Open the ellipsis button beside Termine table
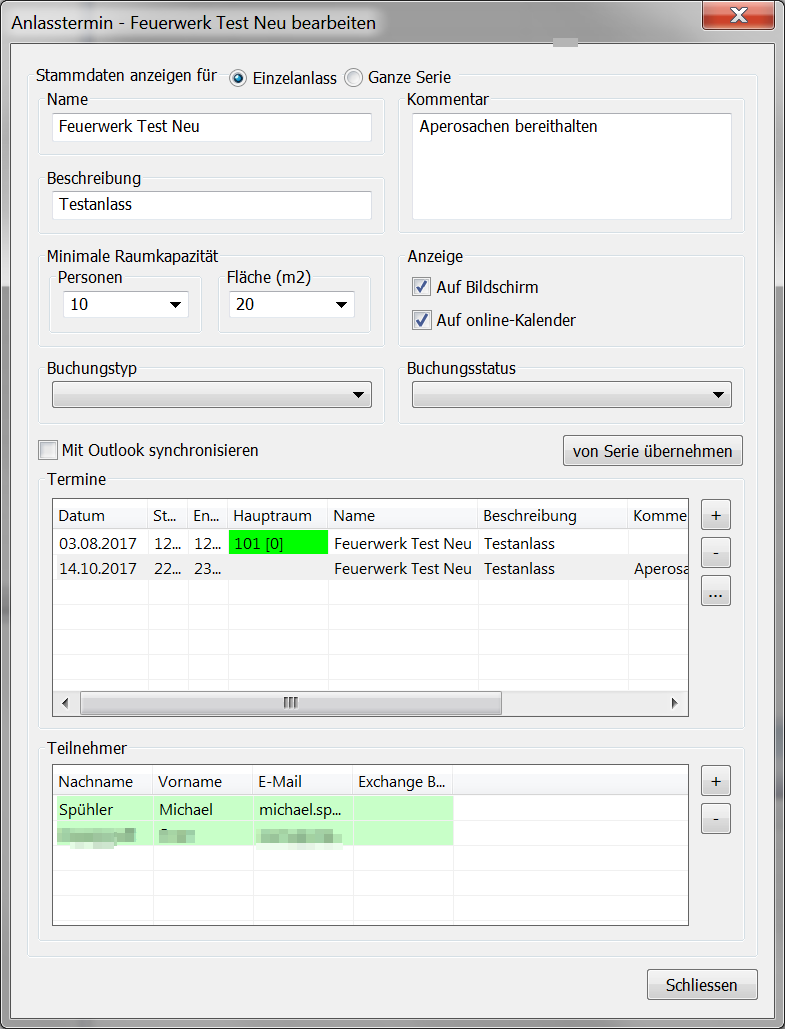The width and height of the screenshot is (785, 1029). [x=716, y=590]
